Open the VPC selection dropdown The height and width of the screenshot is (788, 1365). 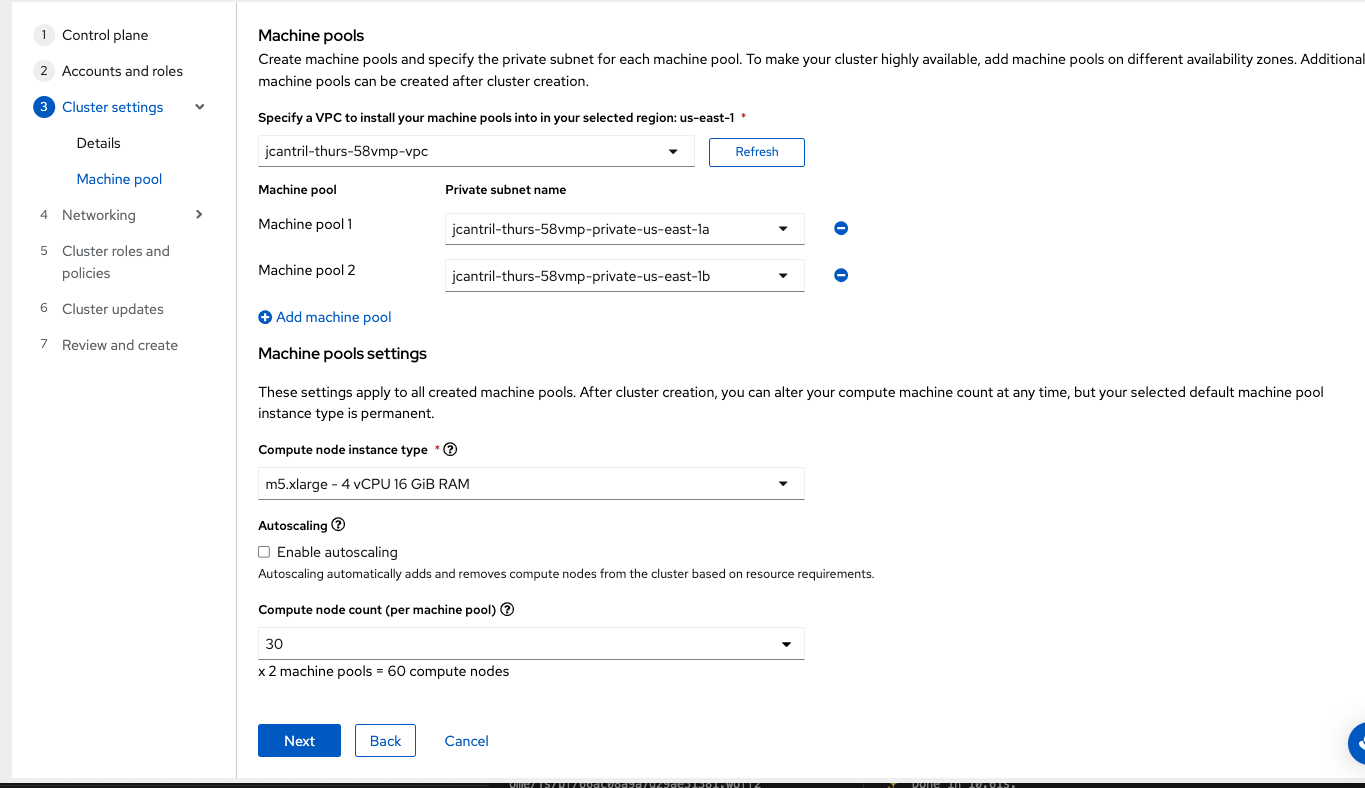point(476,152)
